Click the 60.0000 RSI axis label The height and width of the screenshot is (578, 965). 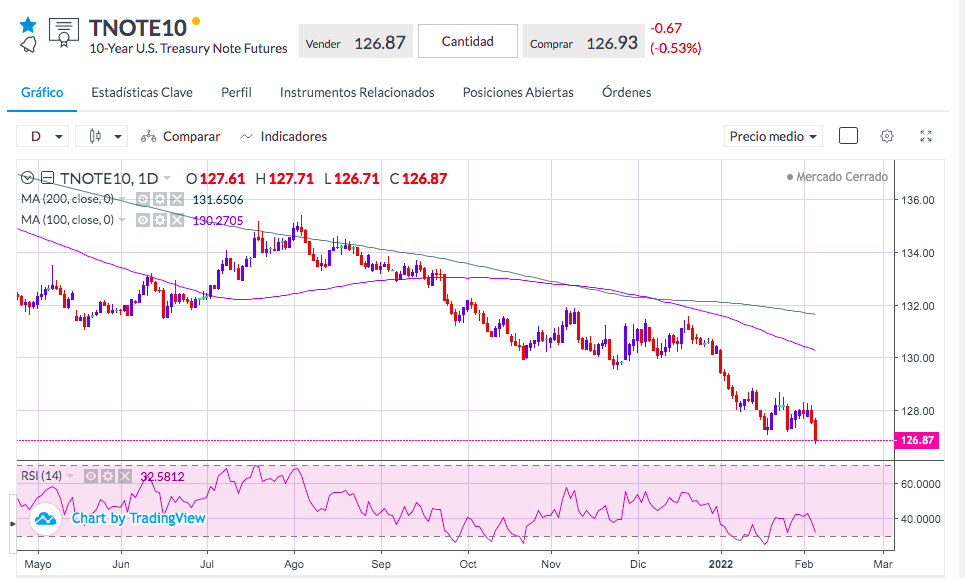coord(921,484)
